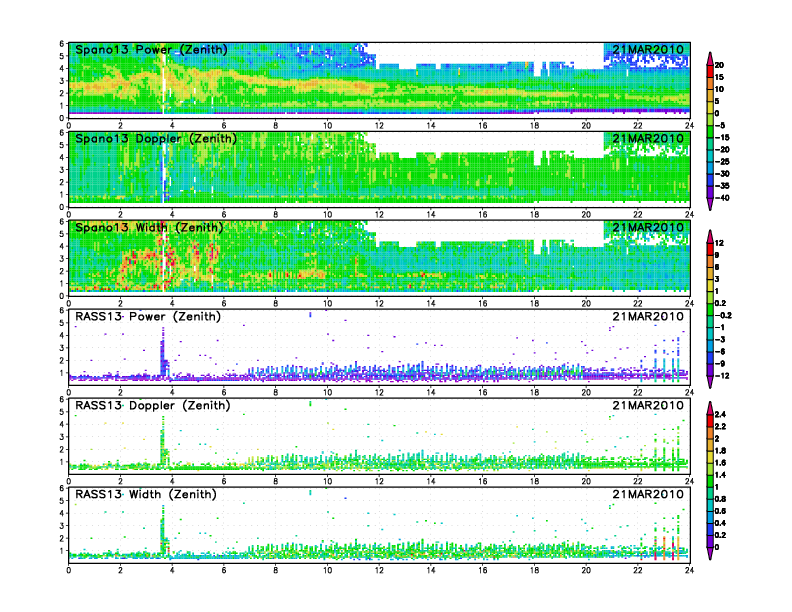Click hour 12 tick under Spano13 Power panel
This screenshot has width=792, height=612.
pos(379,126)
